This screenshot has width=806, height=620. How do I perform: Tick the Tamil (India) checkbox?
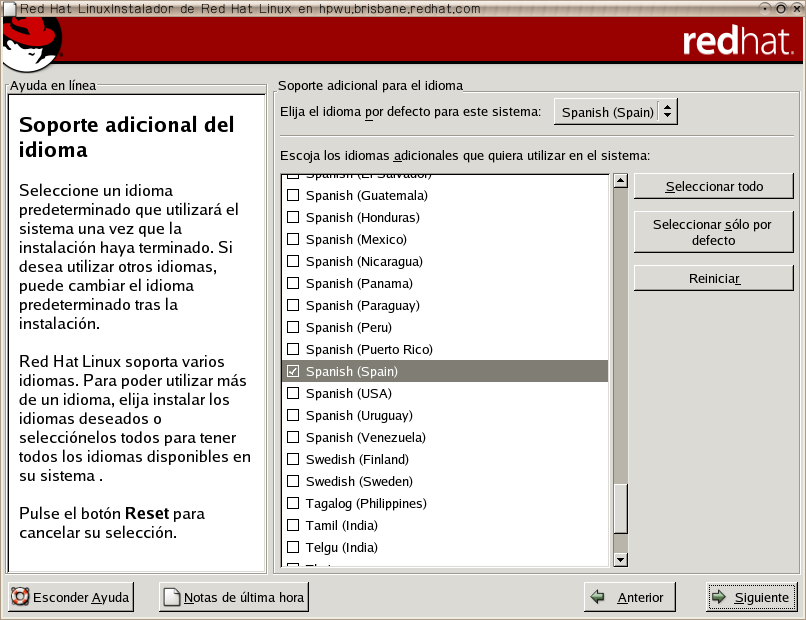pos(293,525)
